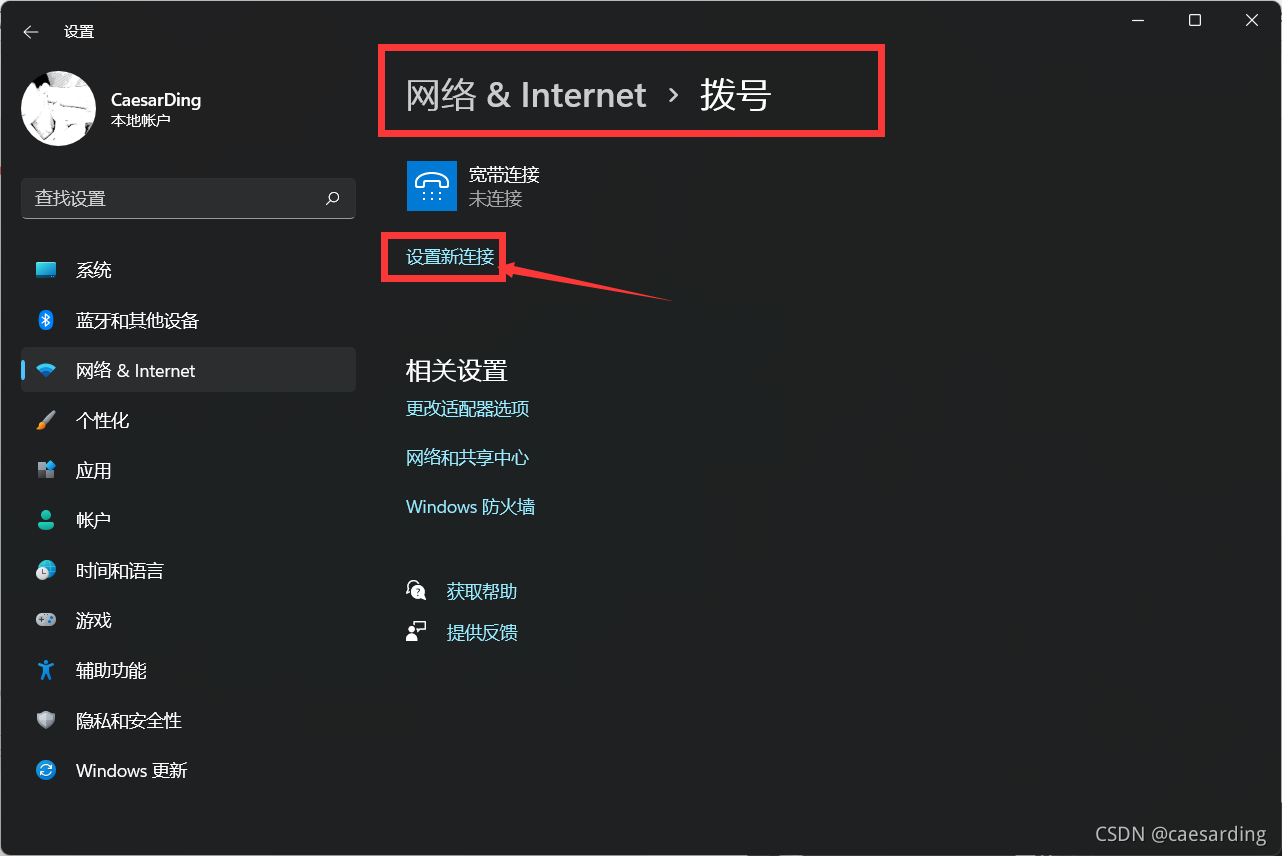This screenshot has width=1282, height=856.
Task: Click the 提供反馈 feedback icon
Action: tap(417, 631)
